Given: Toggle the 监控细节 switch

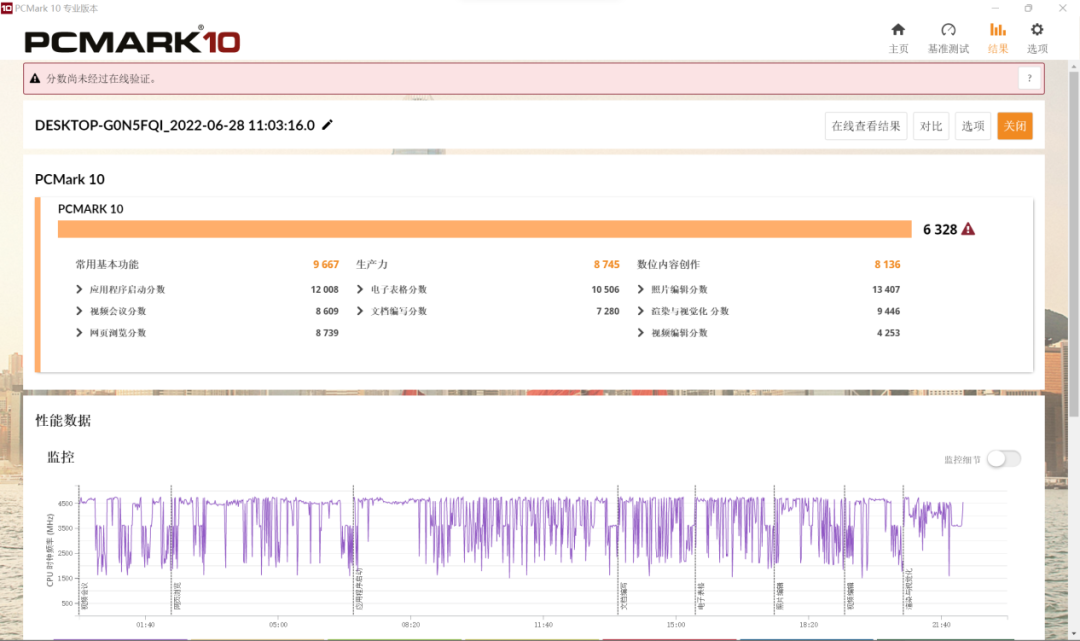Looking at the screenshot, I should (x=1004, y=459).
